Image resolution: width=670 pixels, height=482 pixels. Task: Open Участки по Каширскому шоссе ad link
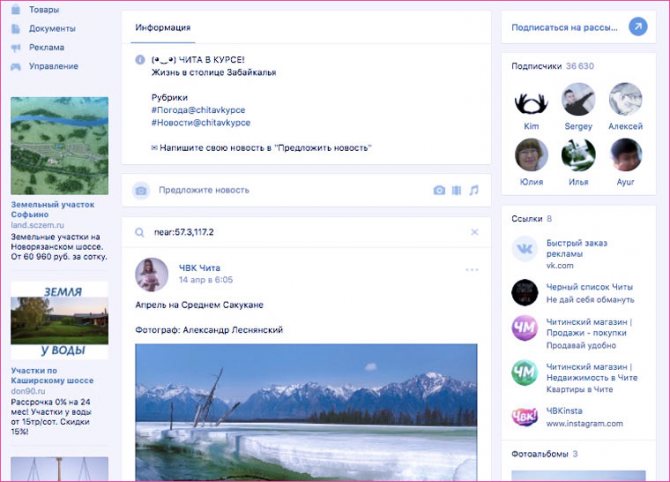(52, 376)
